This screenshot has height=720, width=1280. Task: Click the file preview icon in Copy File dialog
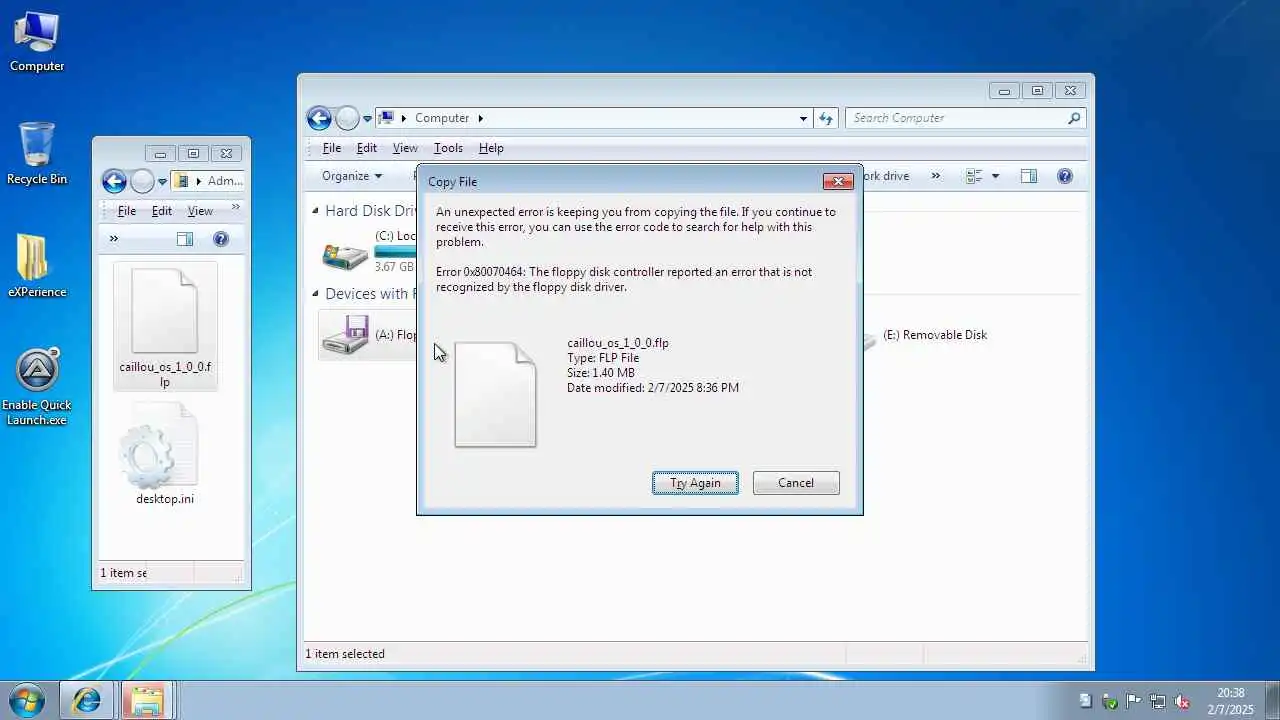click(x=495, y=394)
